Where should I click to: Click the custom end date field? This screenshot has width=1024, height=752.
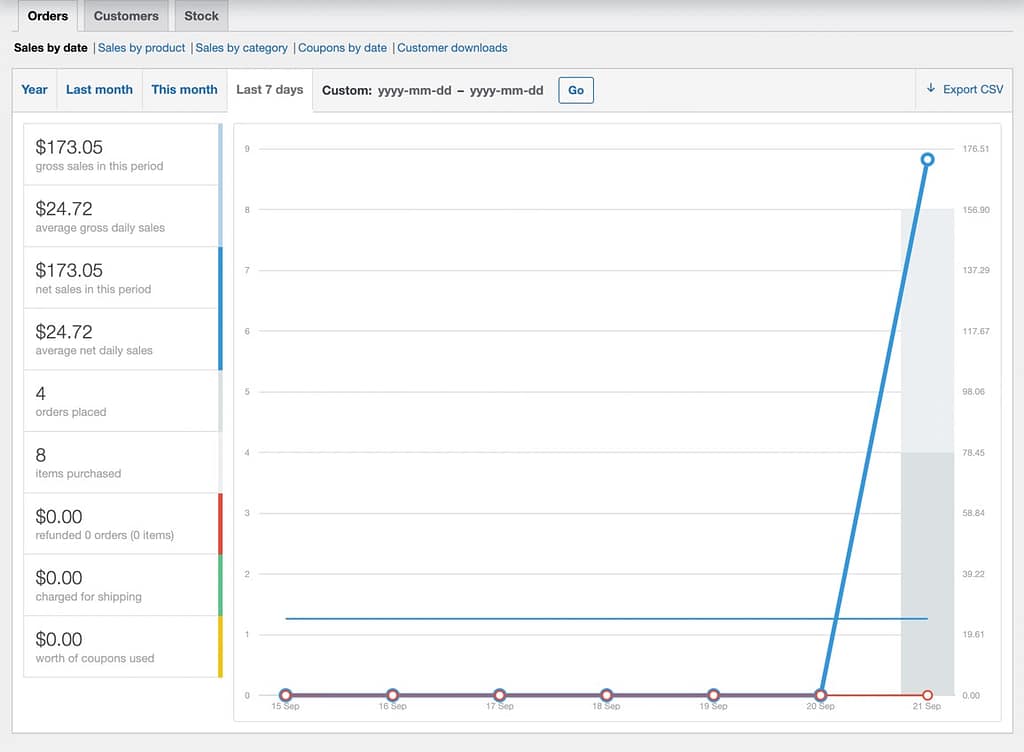click(506, 90)
